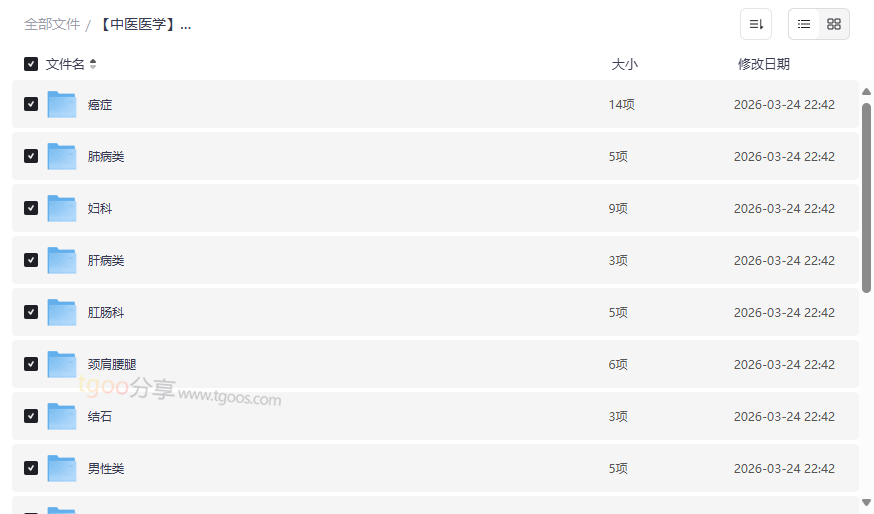874x514 pixels.
Task: Click the 结石 folder icon
Action: 62,416
